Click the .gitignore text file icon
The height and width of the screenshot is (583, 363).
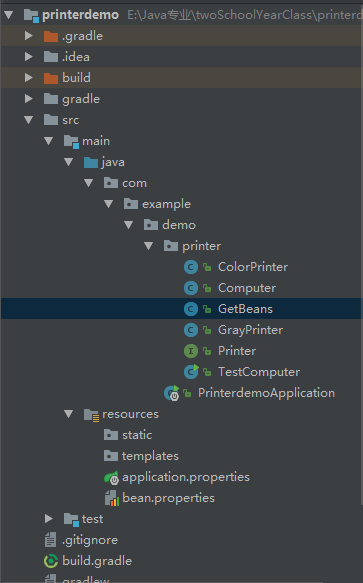pyautogui.click(x=50, y=539)
